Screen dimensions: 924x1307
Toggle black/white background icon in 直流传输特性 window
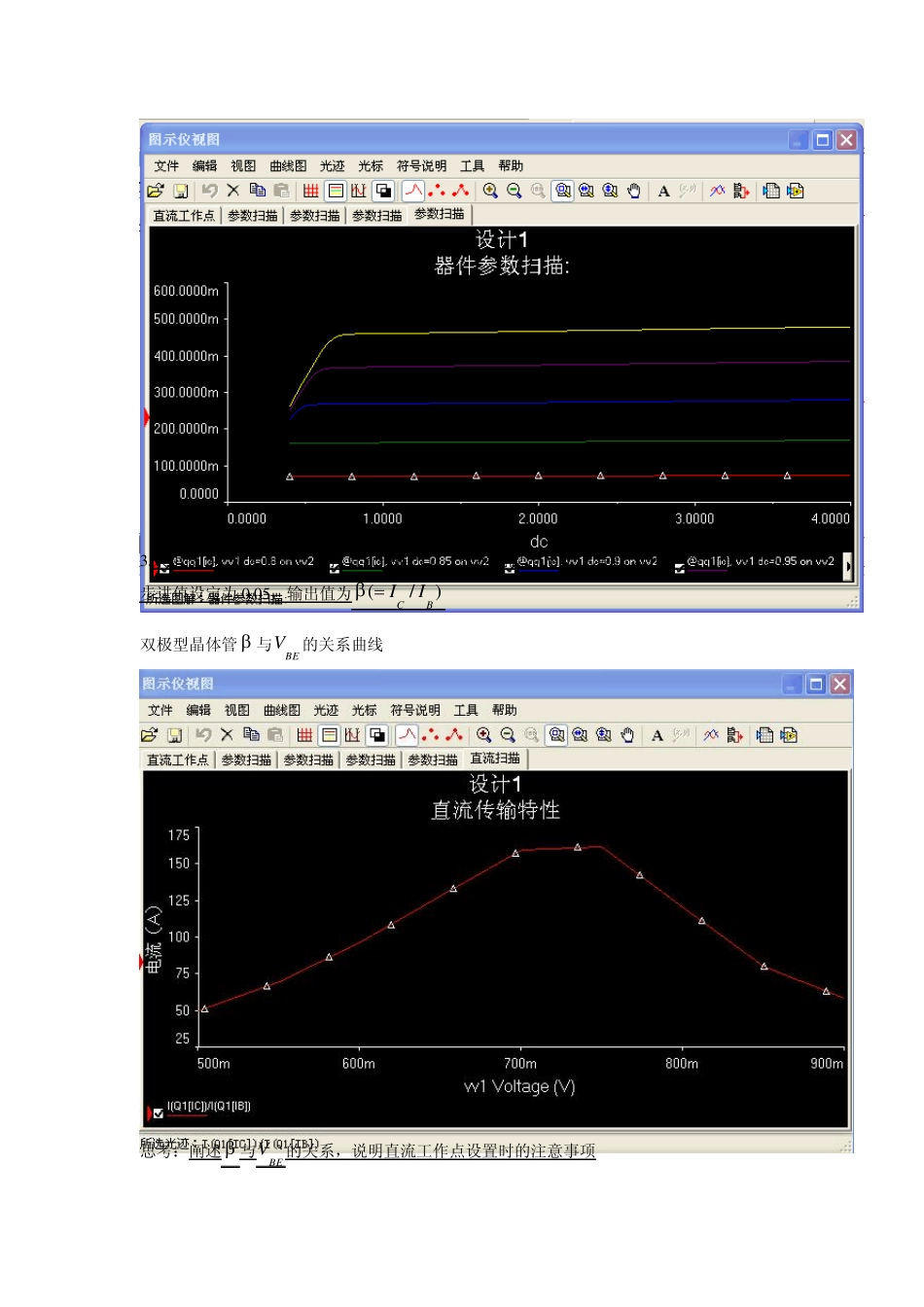(377, 735)
